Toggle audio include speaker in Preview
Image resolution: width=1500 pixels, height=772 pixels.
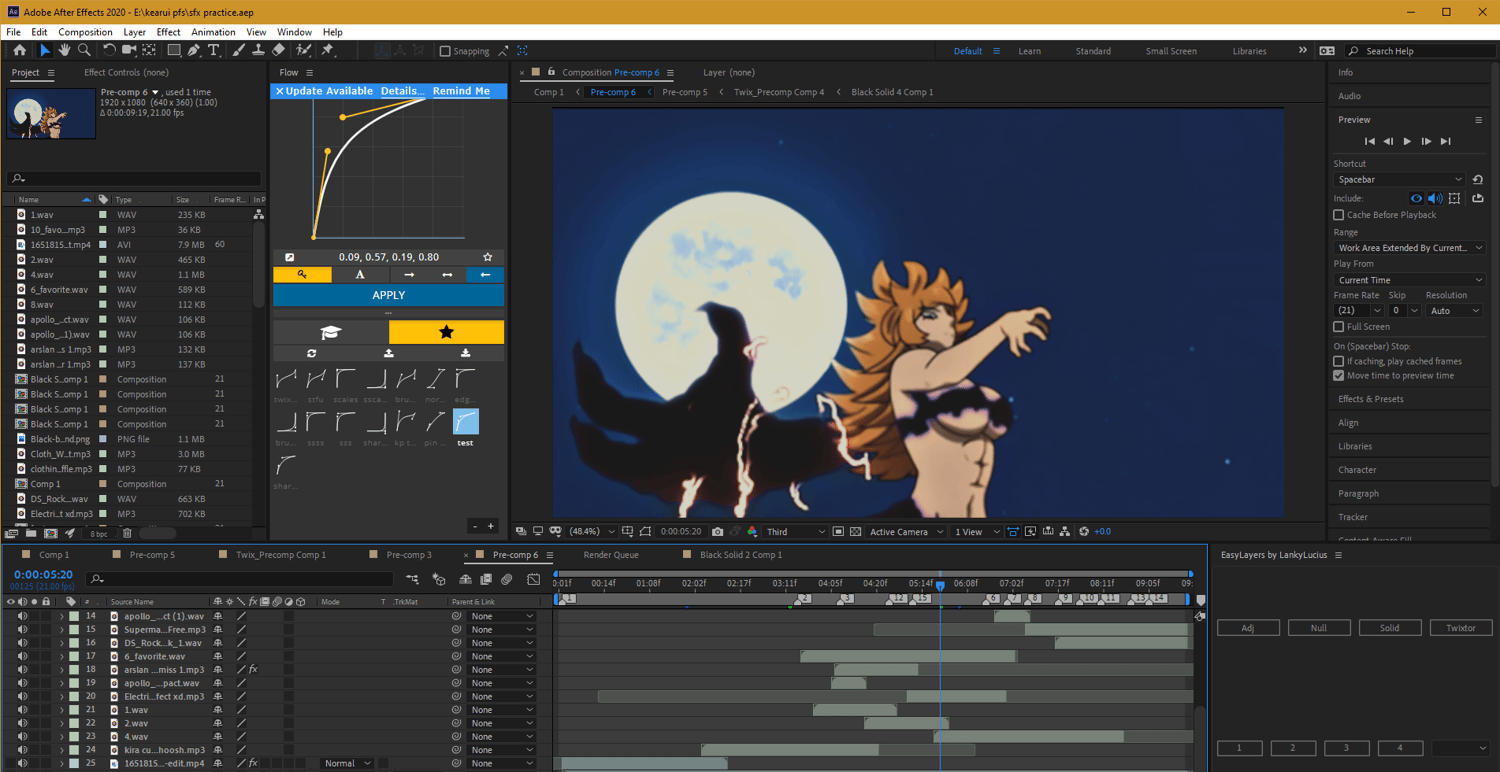coord(1435,199)
